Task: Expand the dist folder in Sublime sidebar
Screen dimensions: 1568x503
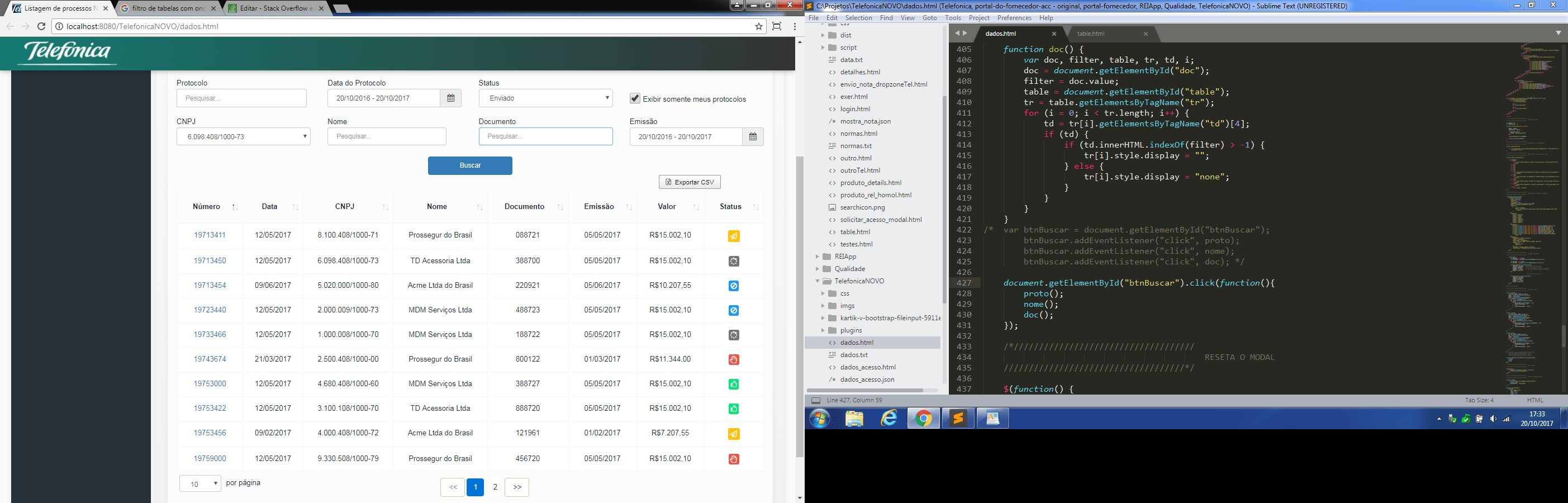Action: (823, 35)
